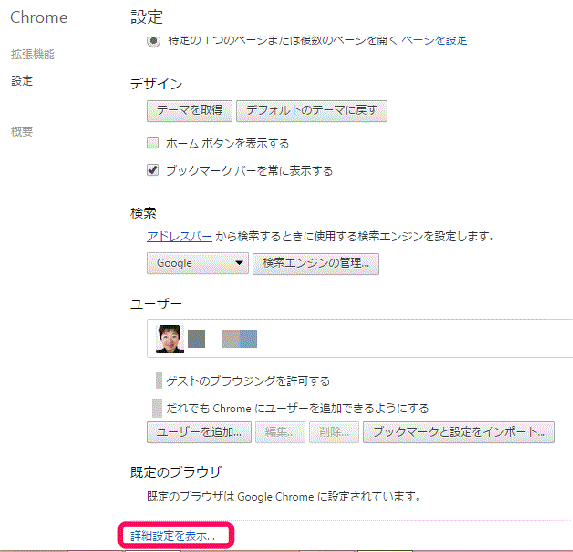The width and height of the screenshot is (573, 552).
Task: Toggle ゲストのブラウジングを許可する checkbox
Action: [159, 381]
